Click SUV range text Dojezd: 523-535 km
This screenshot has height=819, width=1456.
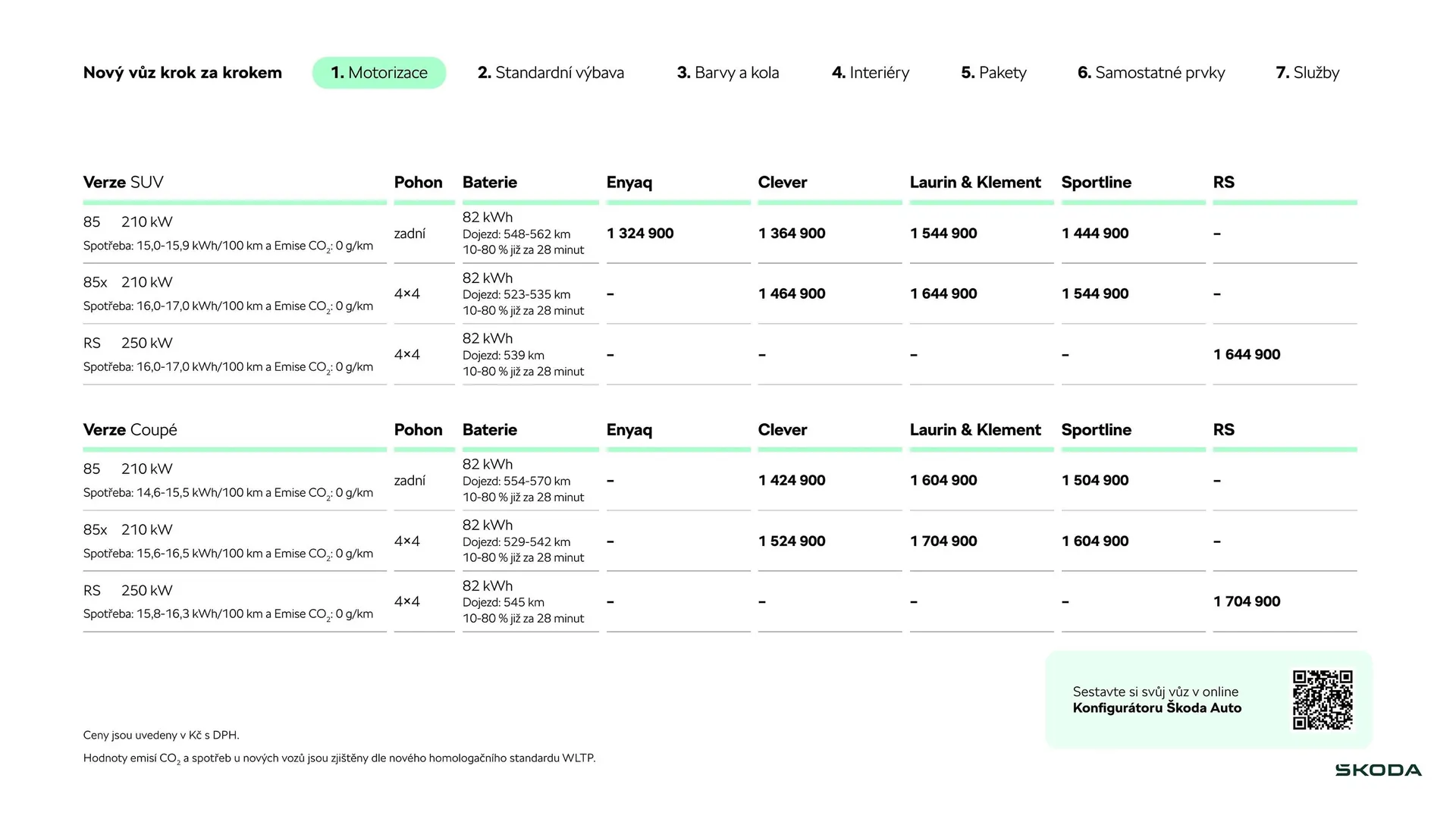click(x=516, y=295)
